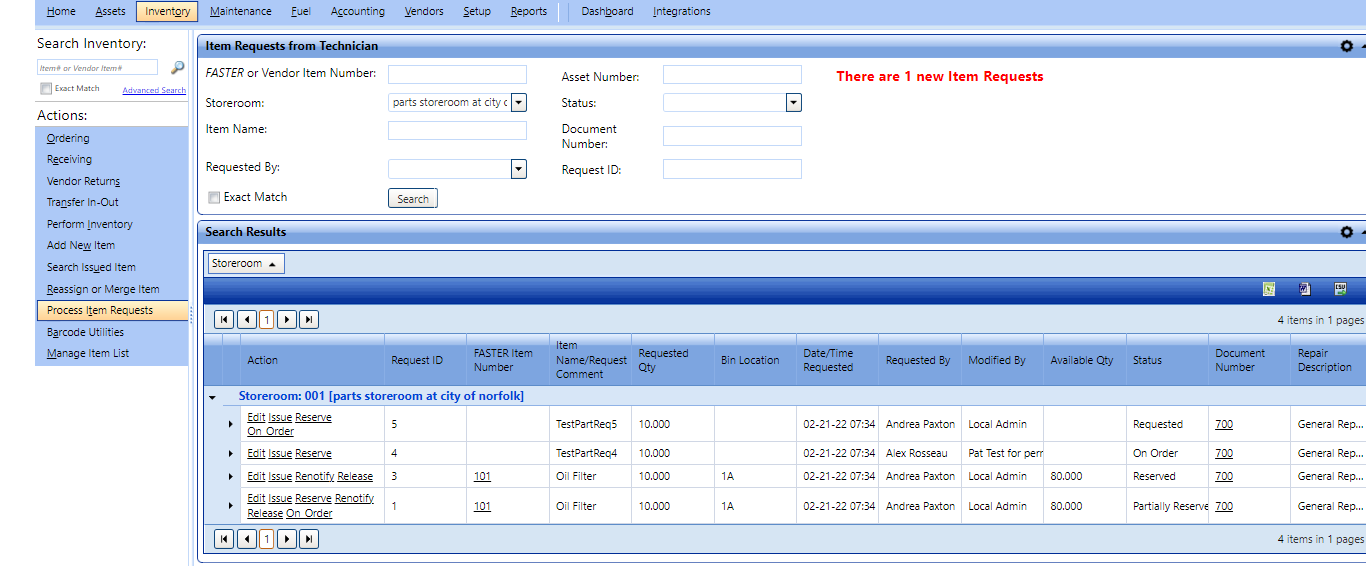The width and height of the screenshot is (1366, 566).
Task: Open the Vendors menu
Action: [x=424, y=12]
